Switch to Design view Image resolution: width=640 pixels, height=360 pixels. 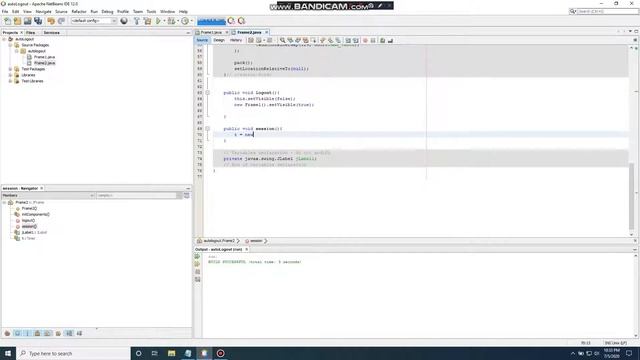[x=219, y=40]
